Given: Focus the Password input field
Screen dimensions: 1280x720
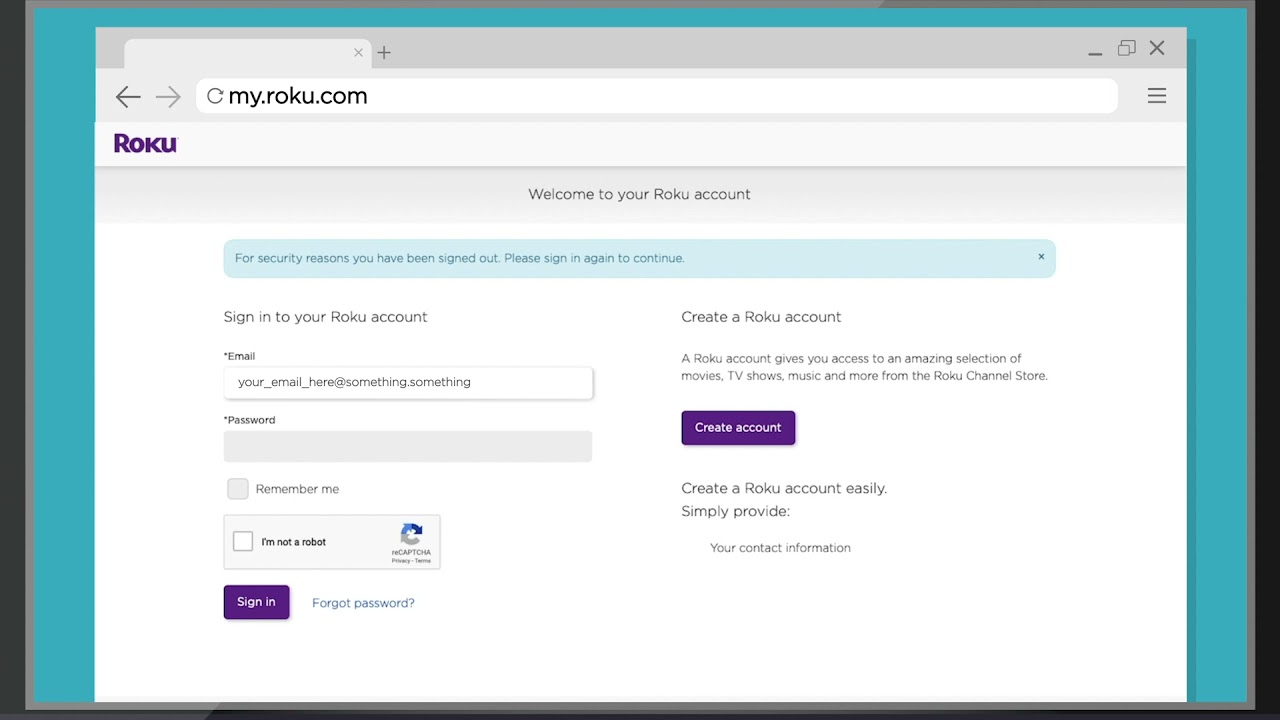Looking at the screenshot, I should tap(408, 446).
